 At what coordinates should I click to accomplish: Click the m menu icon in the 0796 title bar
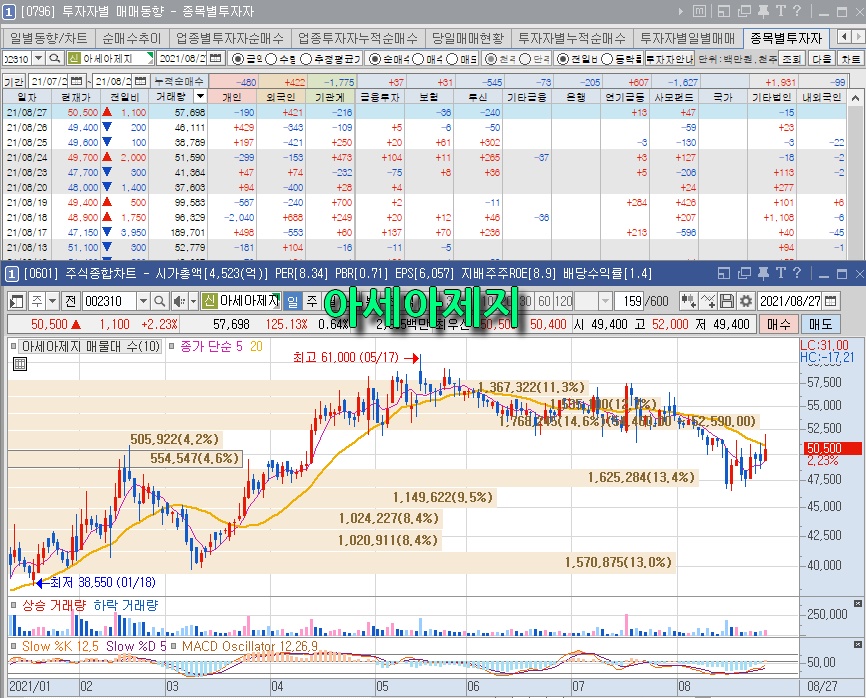click(700, 11)
